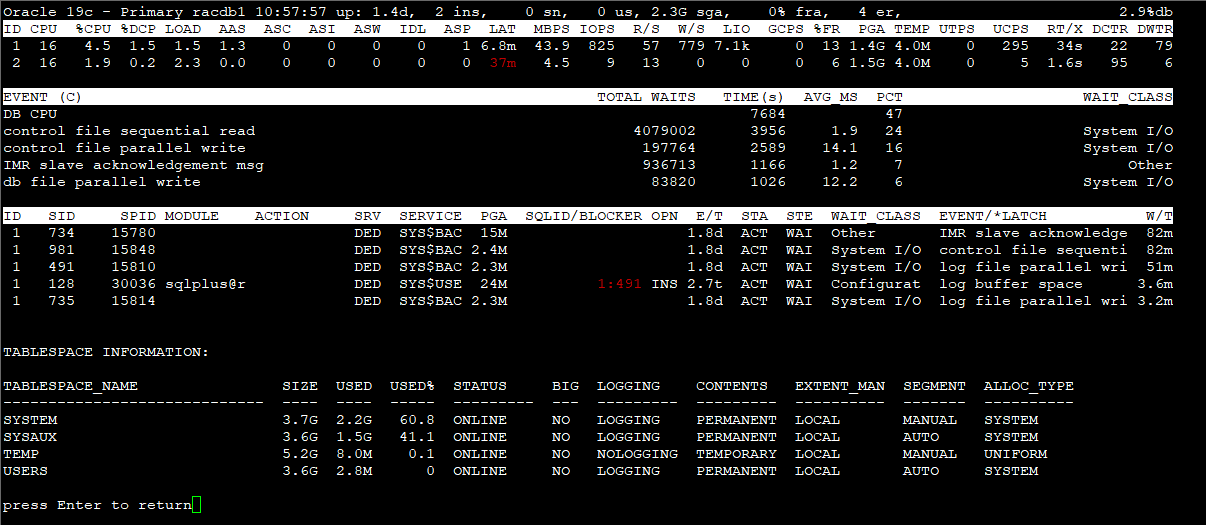1206x525 pixels.
Task: Click the EXTENT_MAN column header
Action: tap(840, 386)
